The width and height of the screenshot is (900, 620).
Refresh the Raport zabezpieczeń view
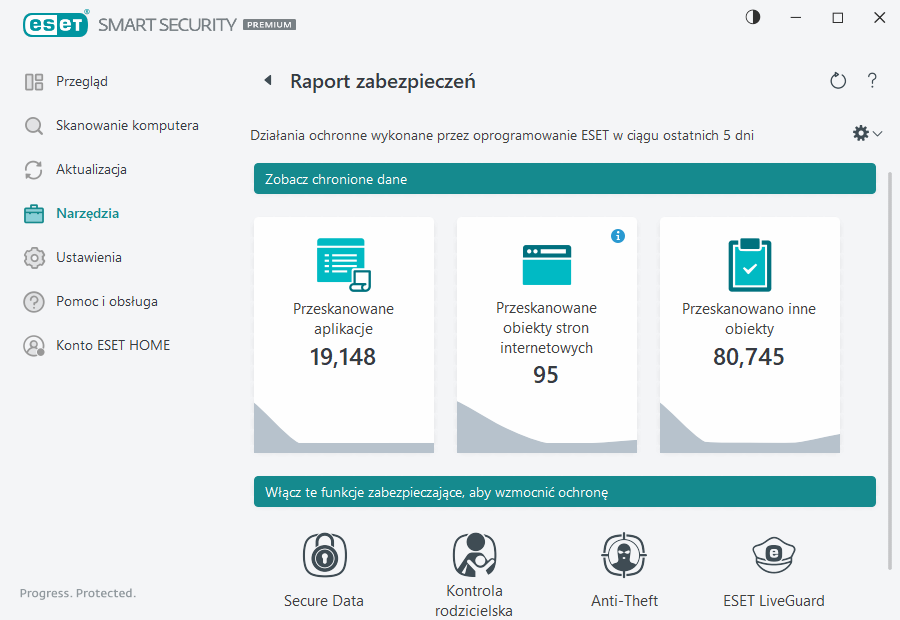[x=838, y=80]
